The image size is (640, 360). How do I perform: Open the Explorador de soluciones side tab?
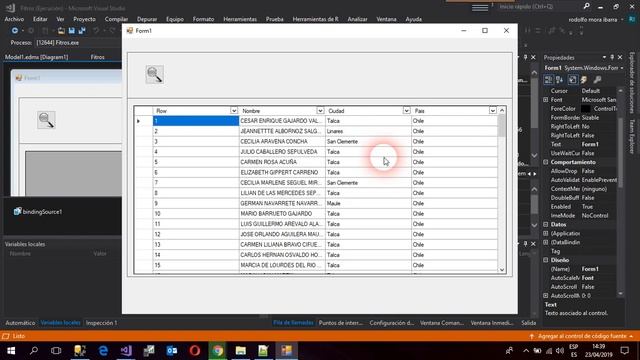coord(631,83)
